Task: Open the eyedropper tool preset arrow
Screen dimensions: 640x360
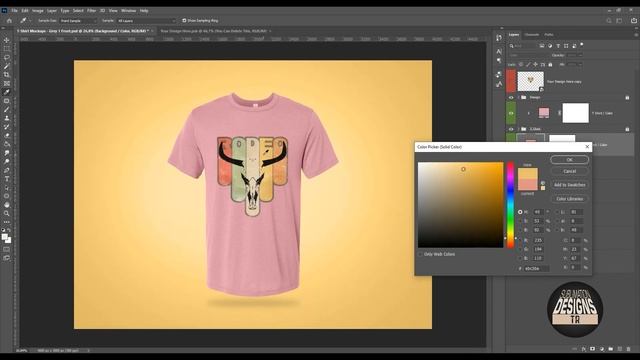Action: [30, 20]
